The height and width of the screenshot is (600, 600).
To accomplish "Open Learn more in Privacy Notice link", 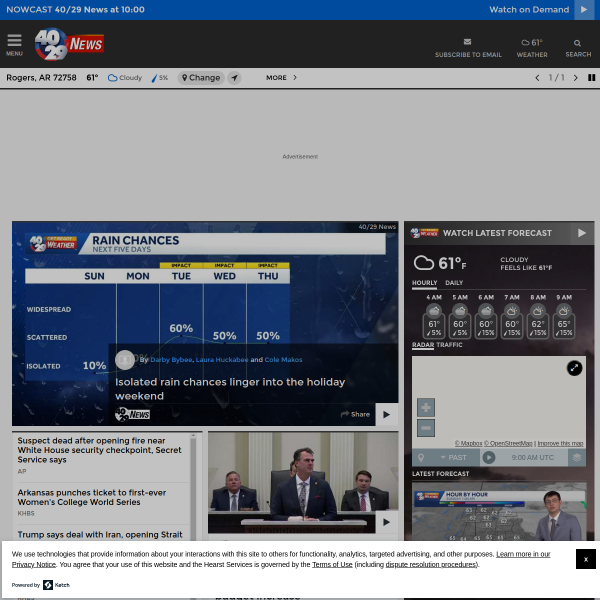I will coord(281,559).
